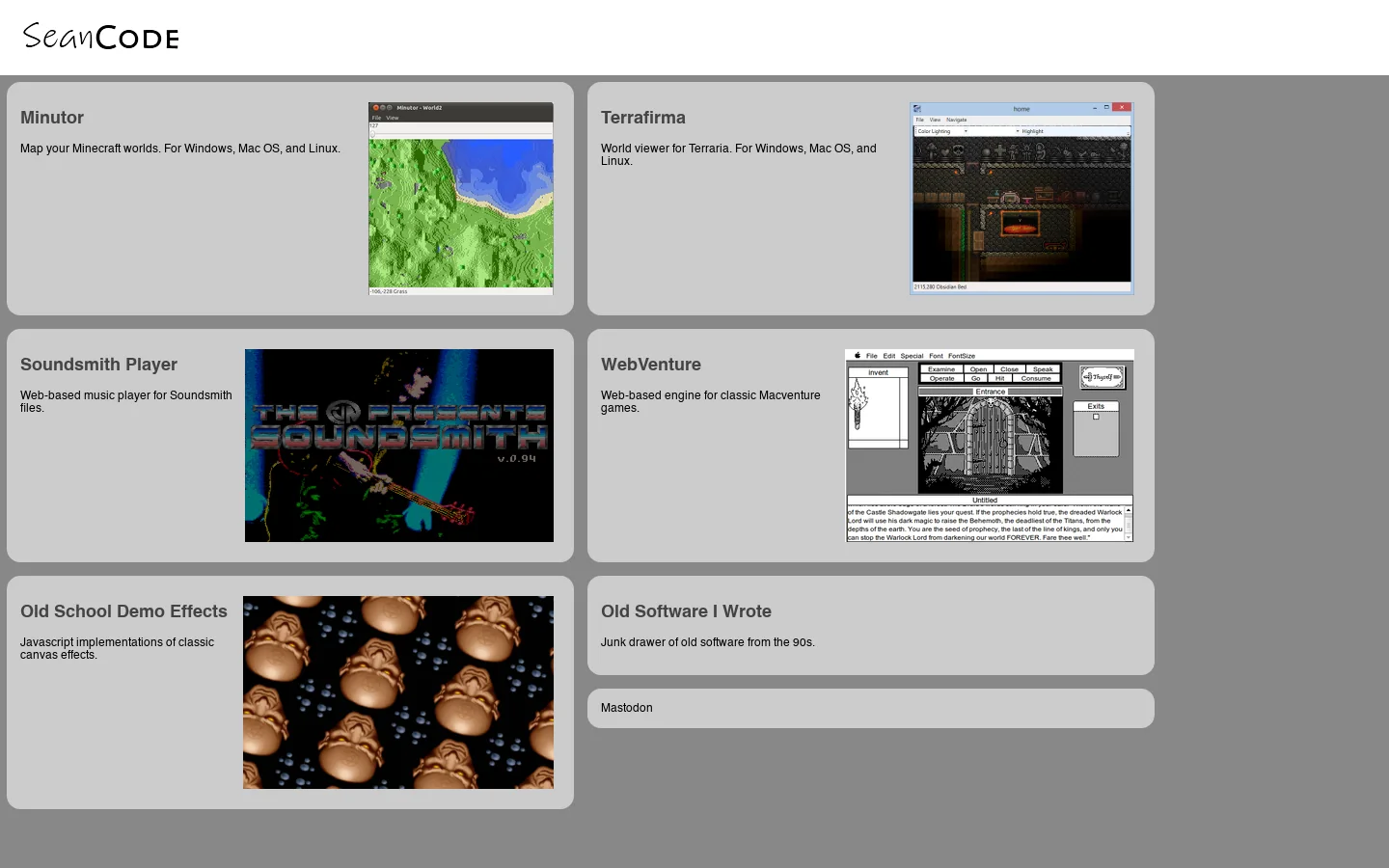Follow the Mastodon link

pyautogui.click(x=627, y=708)
